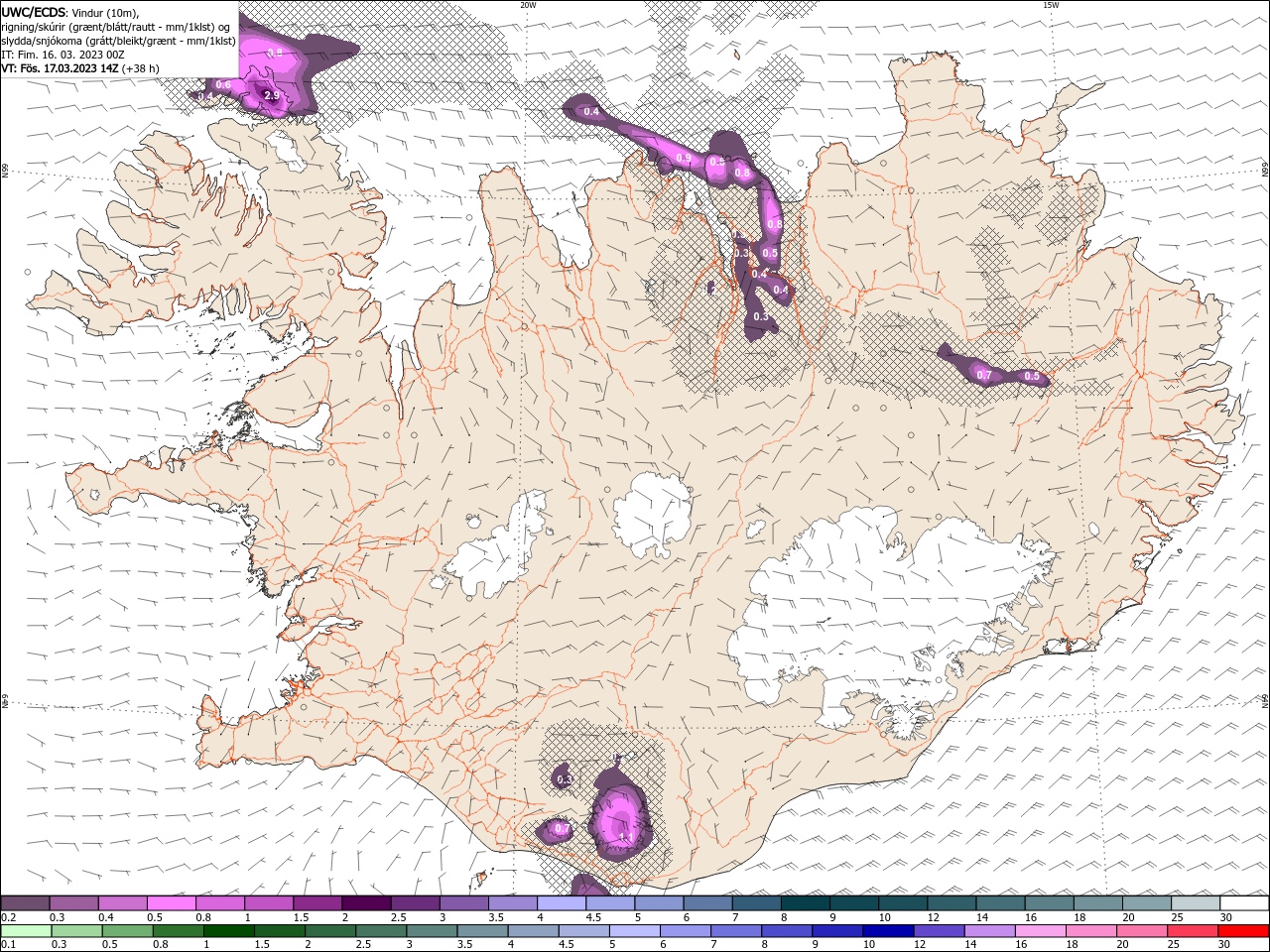The height and width of the screenshot is (952, 1270).
Task: Select the 1.1 value in the southern pink cell
Action: [x=626, y=838]
